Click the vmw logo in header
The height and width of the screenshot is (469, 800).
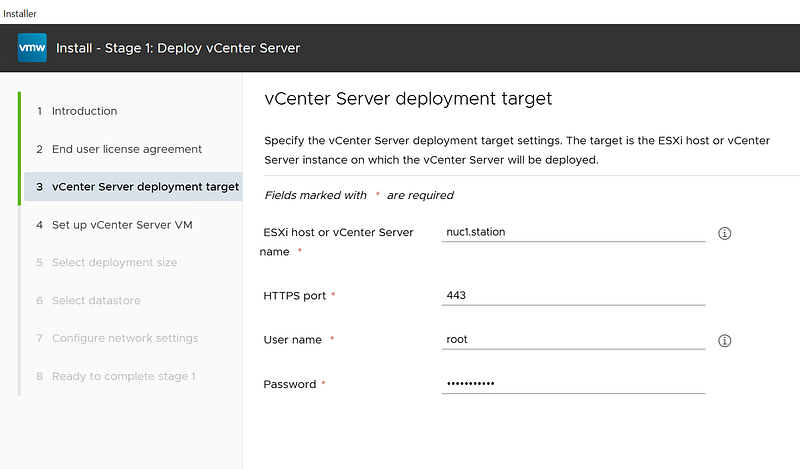32,47
